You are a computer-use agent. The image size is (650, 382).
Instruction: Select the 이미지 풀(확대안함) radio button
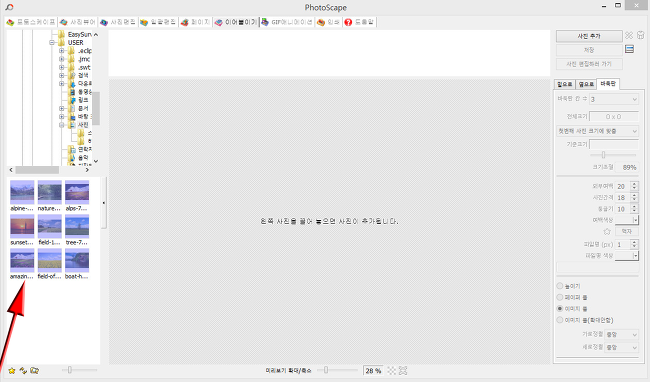coord(560,320)
